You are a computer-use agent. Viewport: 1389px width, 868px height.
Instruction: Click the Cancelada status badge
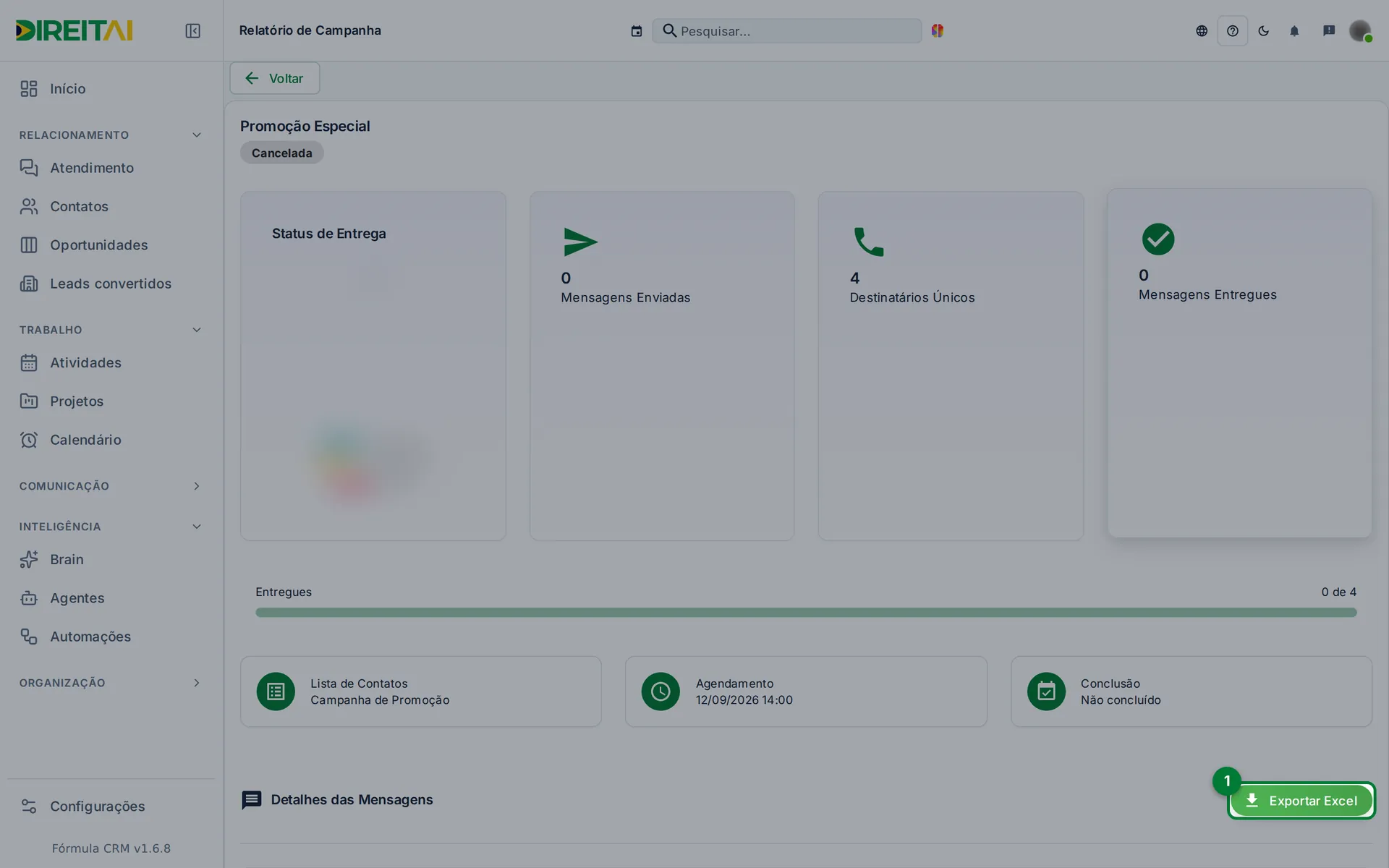[282, 153]
